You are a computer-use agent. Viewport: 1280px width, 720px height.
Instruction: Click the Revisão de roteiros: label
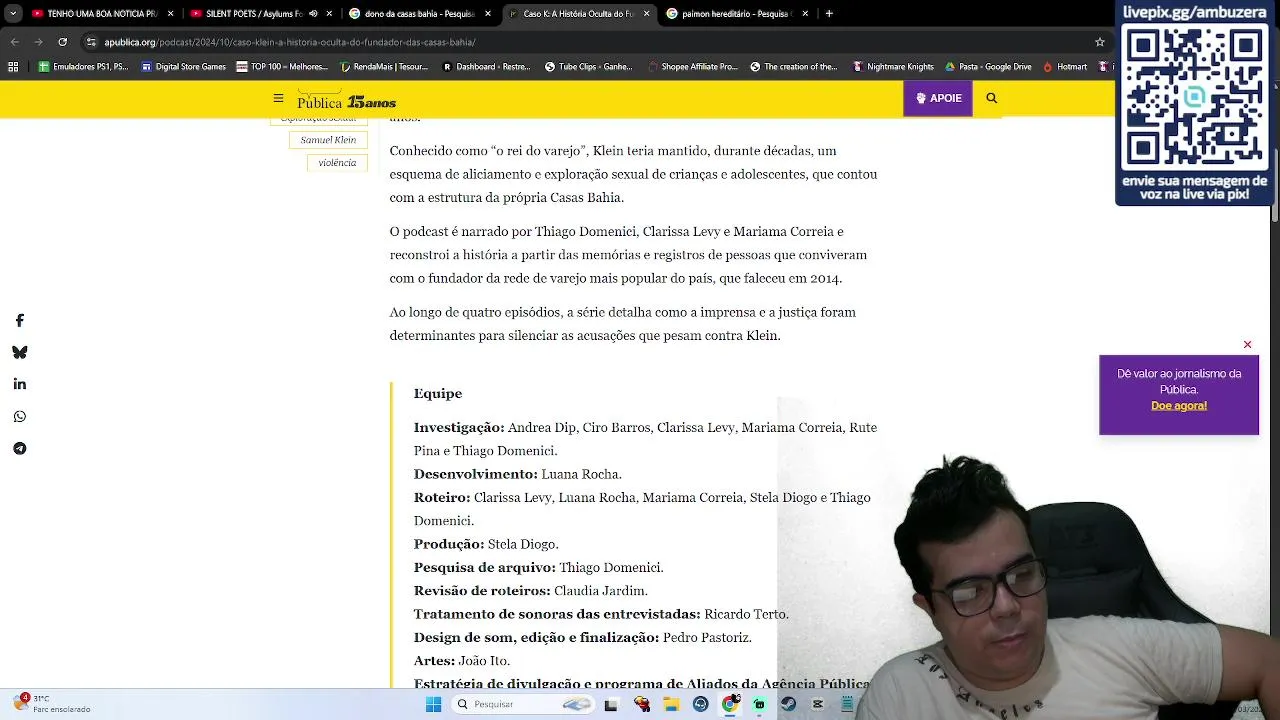coord(482,591)
